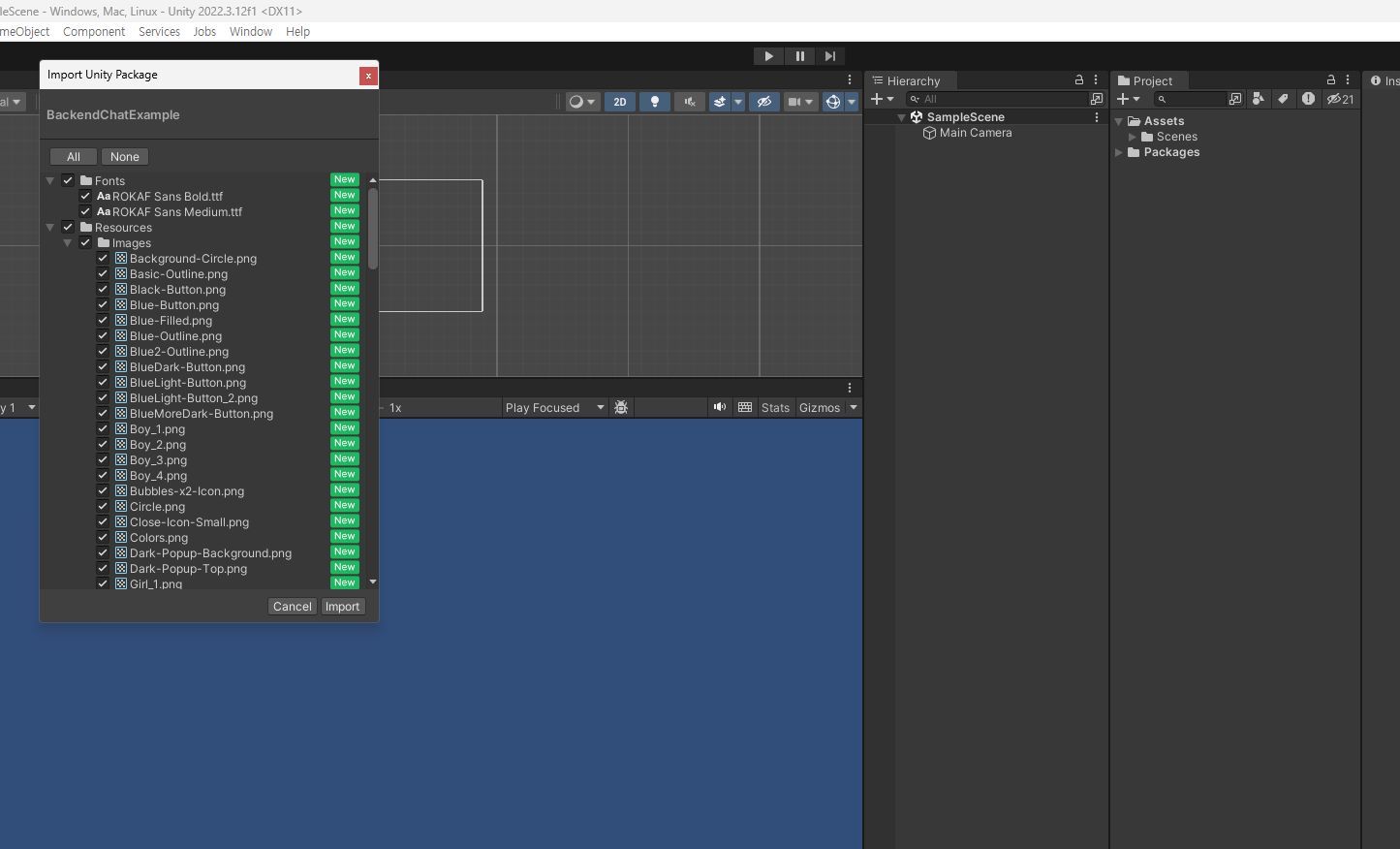
Task: Uncheck the Fonts folder checkbox
Action: click(68, 180)
